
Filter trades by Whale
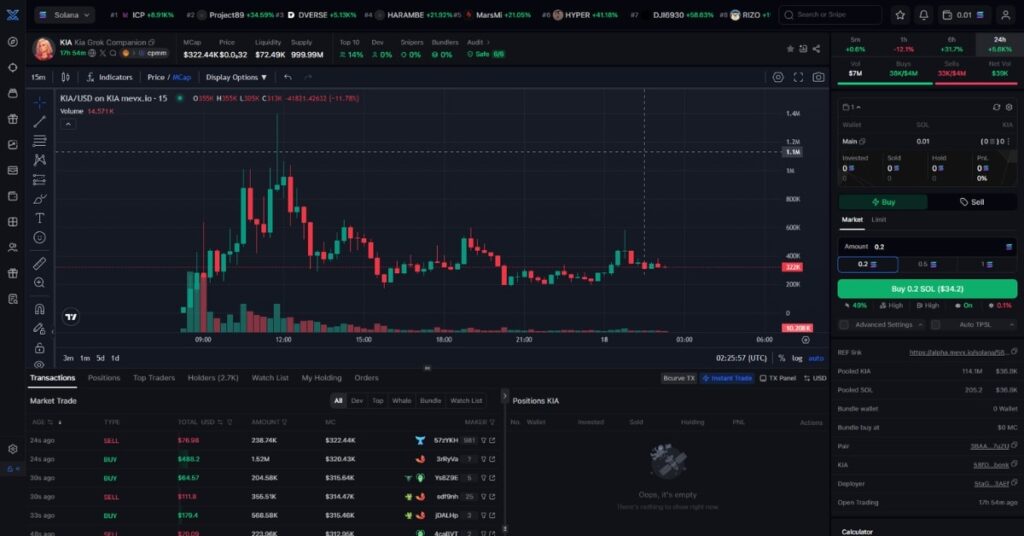click(x=402, y=401)
